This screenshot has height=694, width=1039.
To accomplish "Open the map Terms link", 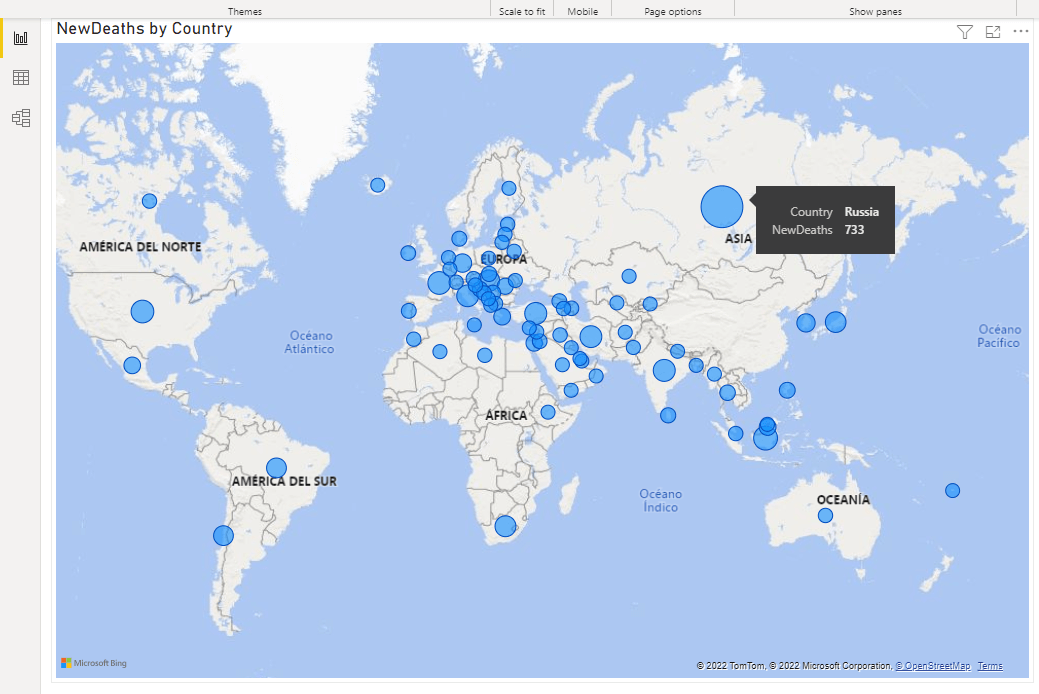I will (x=990, y=665).
